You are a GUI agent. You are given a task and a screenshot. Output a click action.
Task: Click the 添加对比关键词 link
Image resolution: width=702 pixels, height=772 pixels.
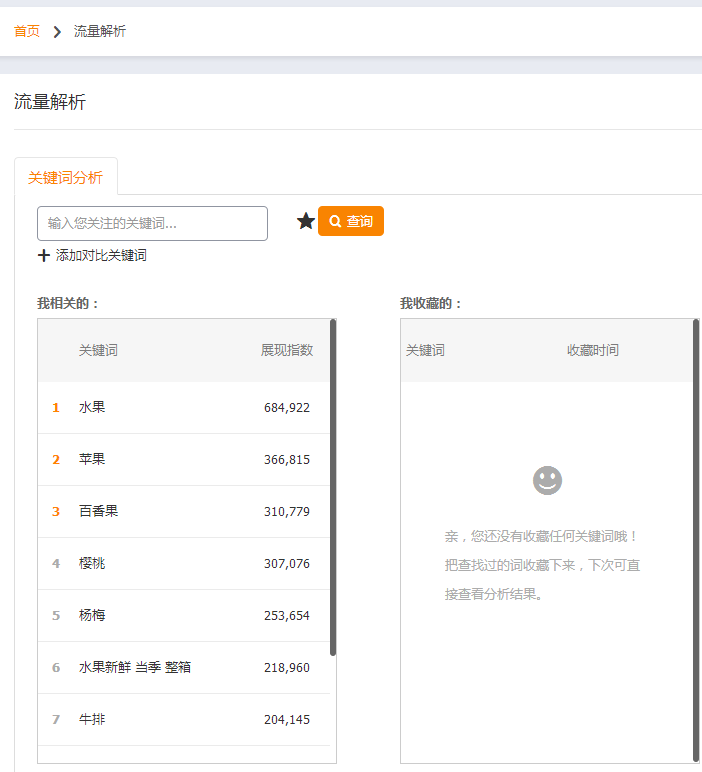(101, 256)
